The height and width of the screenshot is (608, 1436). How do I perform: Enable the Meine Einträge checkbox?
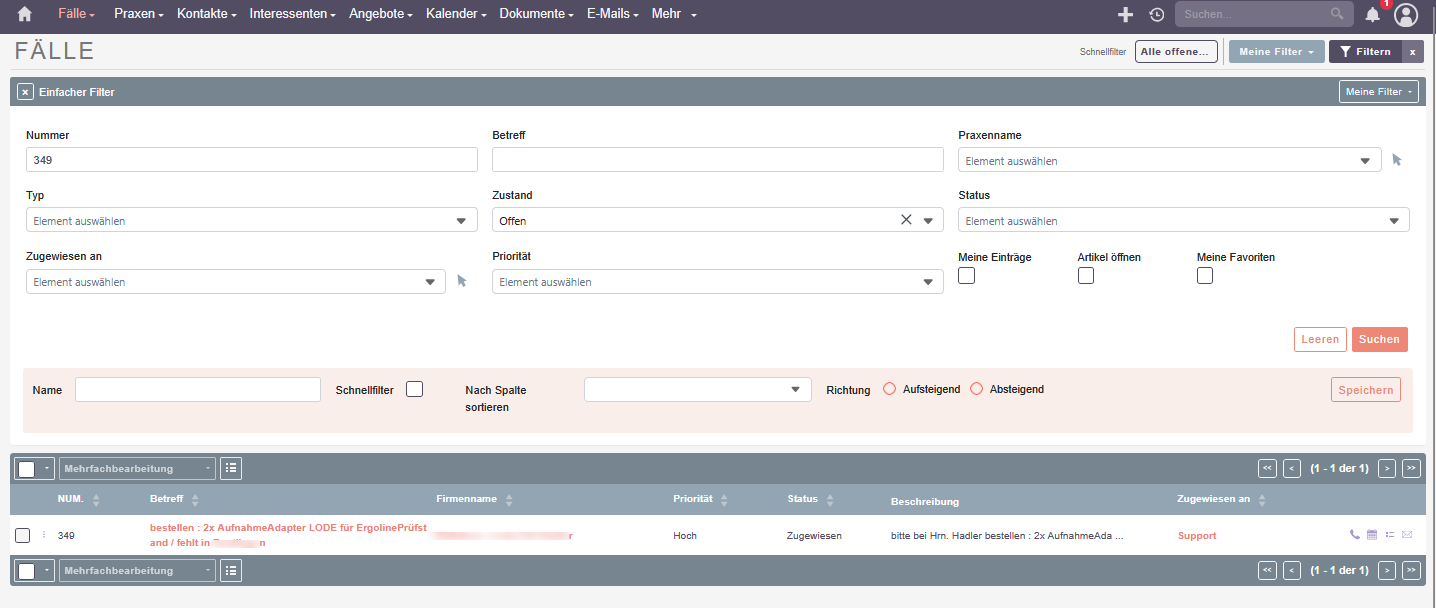click(x=966, y=276)
